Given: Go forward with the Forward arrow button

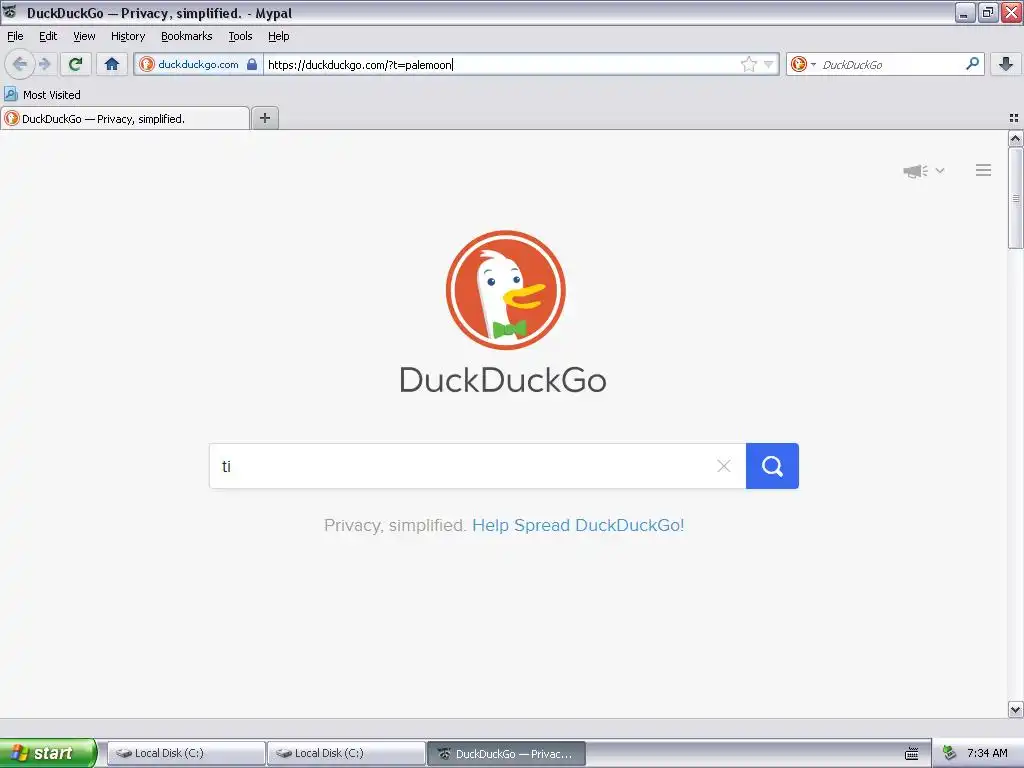Looking at the screenshot, I should click(x=44, y=64).
